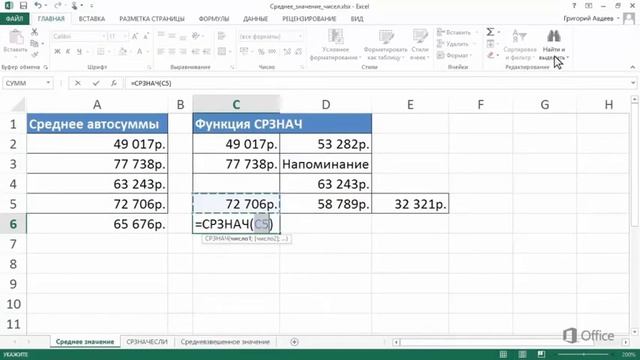Screen dimensions: 640x360
Task: Click the Help question mark icon
Action: click(x=574, y=6)
